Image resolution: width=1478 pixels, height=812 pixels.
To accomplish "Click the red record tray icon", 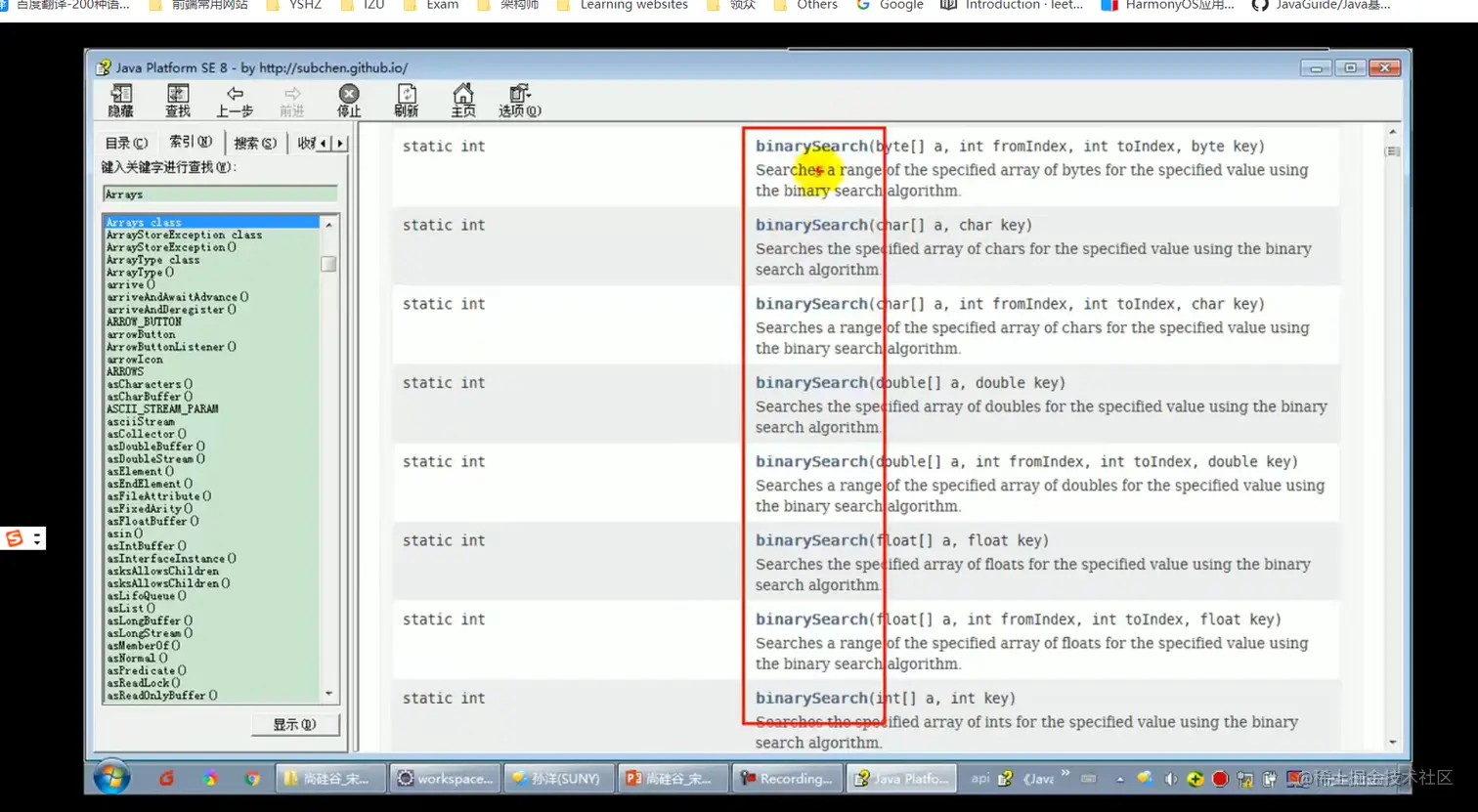I will 1220,779.
